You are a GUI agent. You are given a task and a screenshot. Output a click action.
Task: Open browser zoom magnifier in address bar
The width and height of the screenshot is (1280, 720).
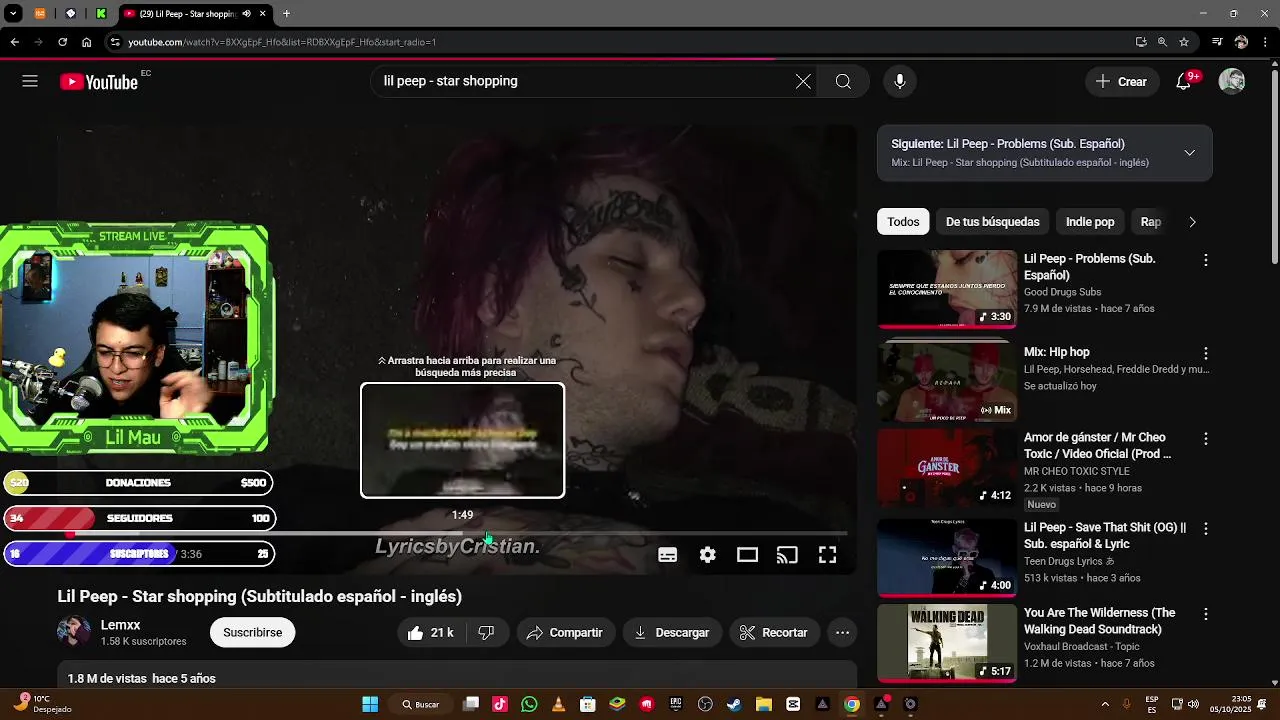(x=1162, y=42)
